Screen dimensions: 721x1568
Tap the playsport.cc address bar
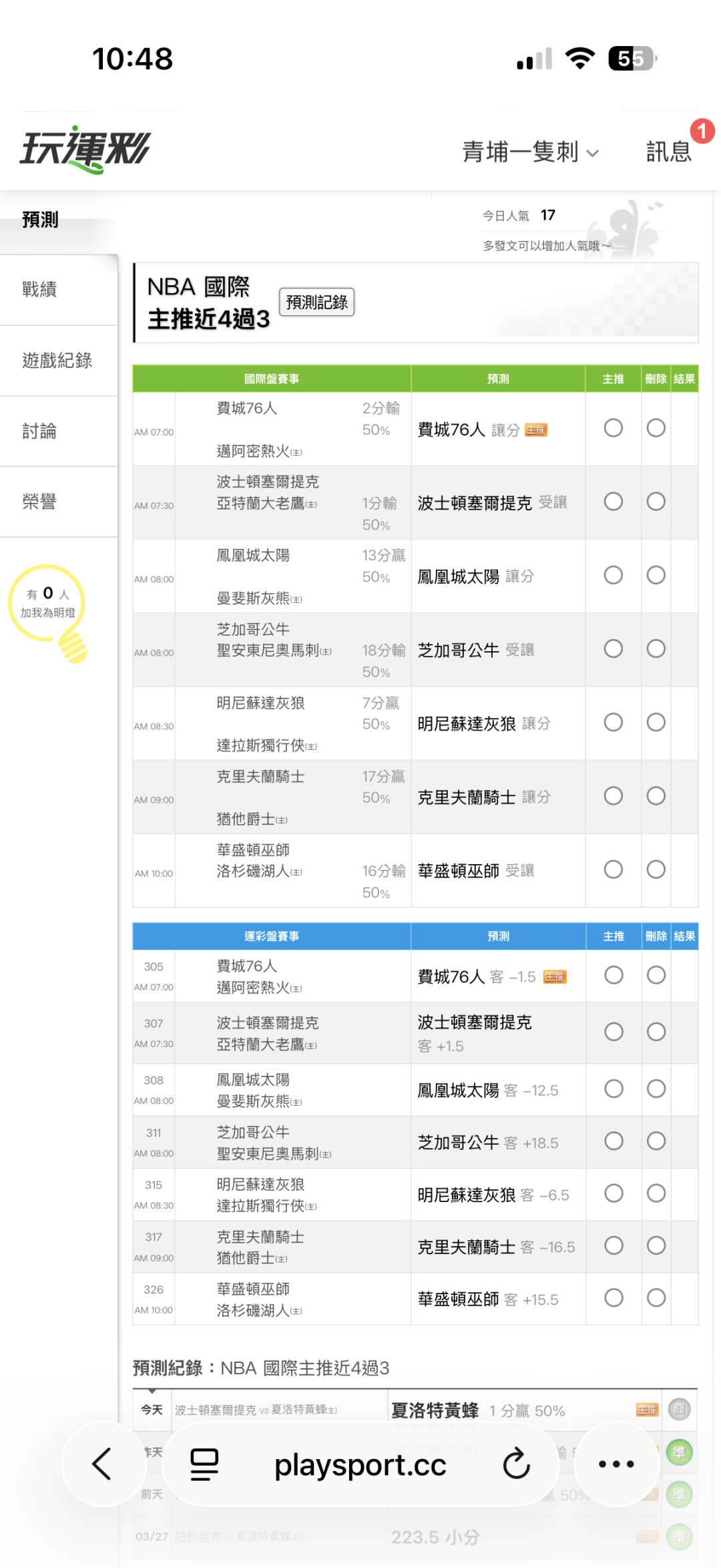pyautogui.click(x=360, y=1465)
